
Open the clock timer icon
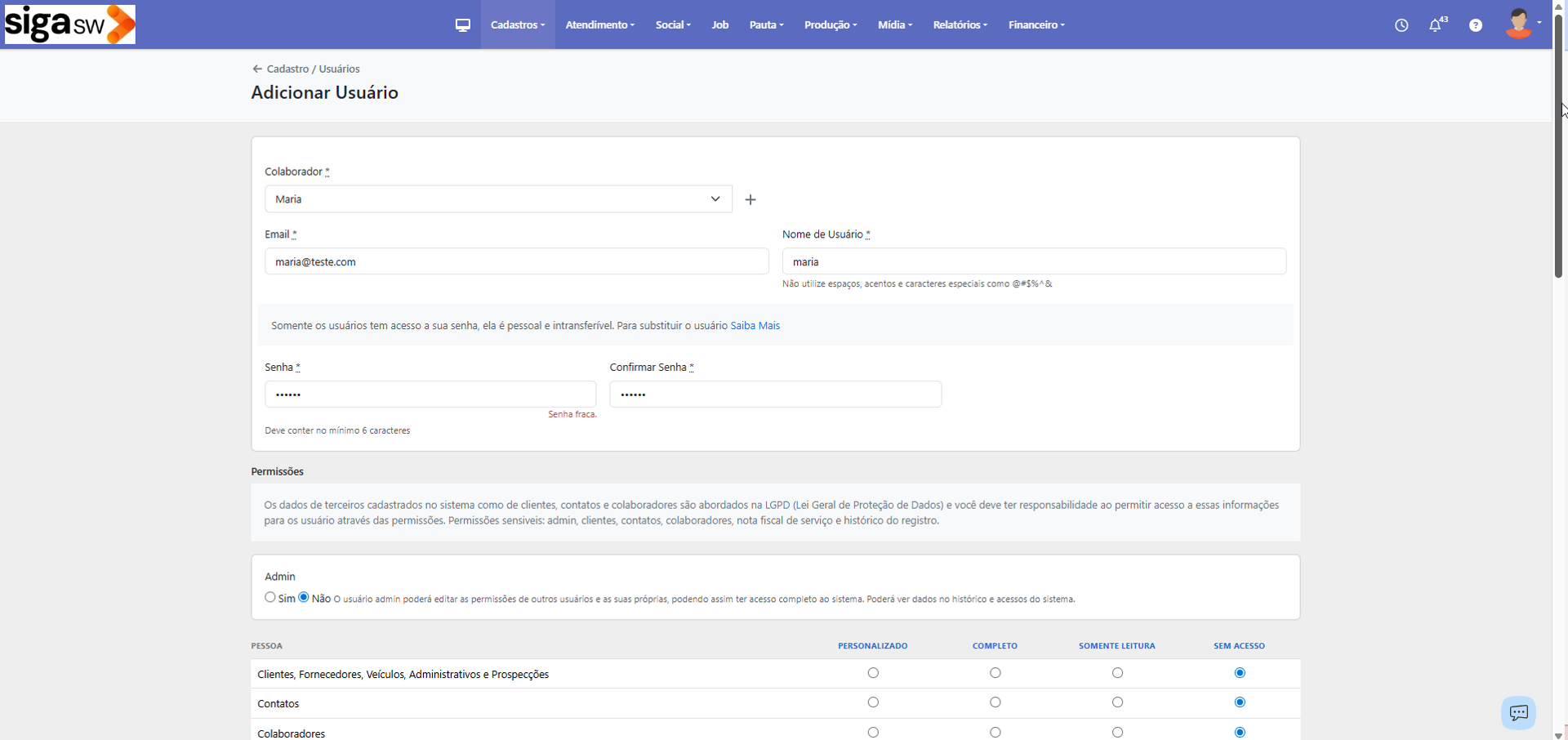click(1401, 25)
